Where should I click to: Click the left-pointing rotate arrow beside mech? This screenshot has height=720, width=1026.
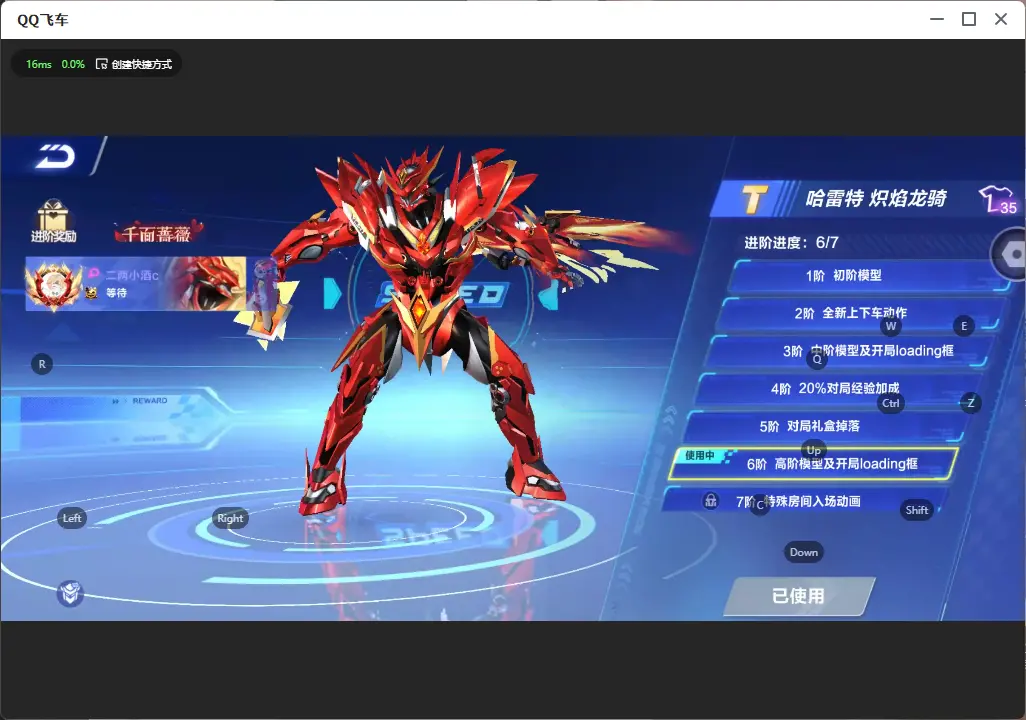click(x=548, y=294)
